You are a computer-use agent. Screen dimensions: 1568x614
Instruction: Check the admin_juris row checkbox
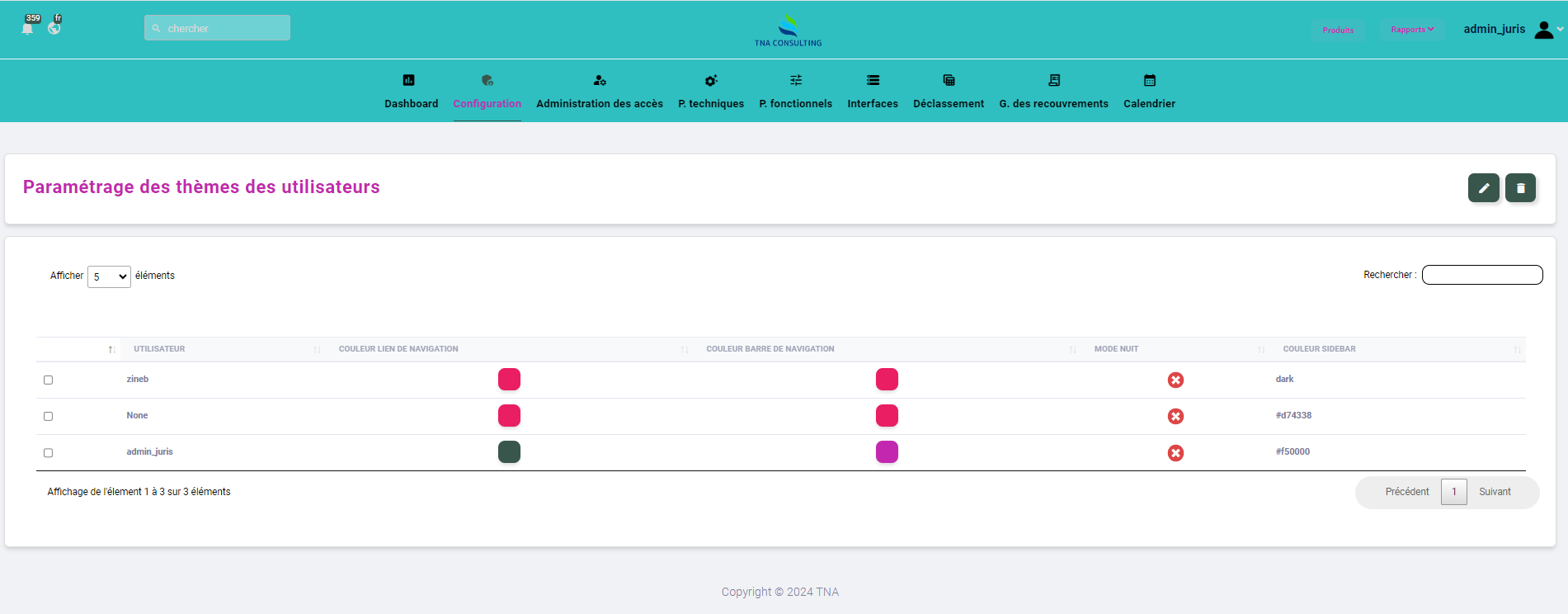pos(48,453)
